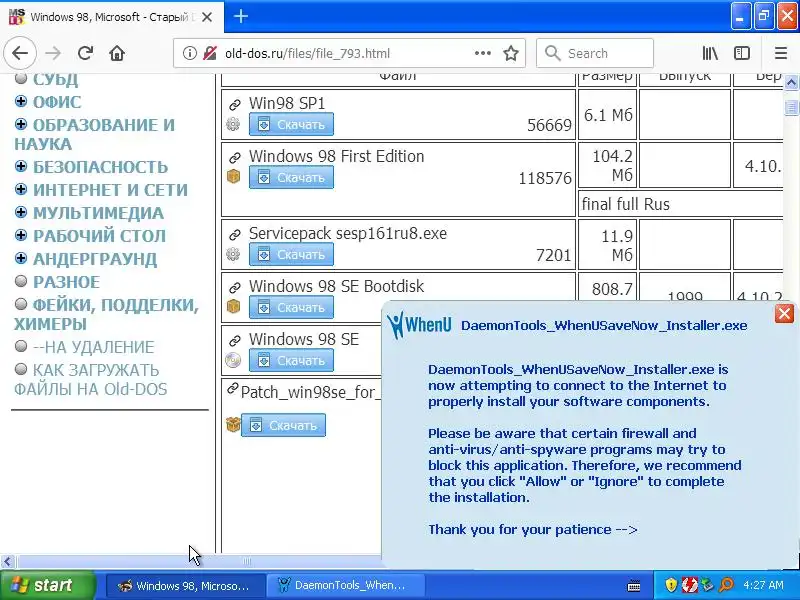This screenshot has height=600, width=800.
Task: Open the Firefox hamburger menu
Action: pos(781,53)
